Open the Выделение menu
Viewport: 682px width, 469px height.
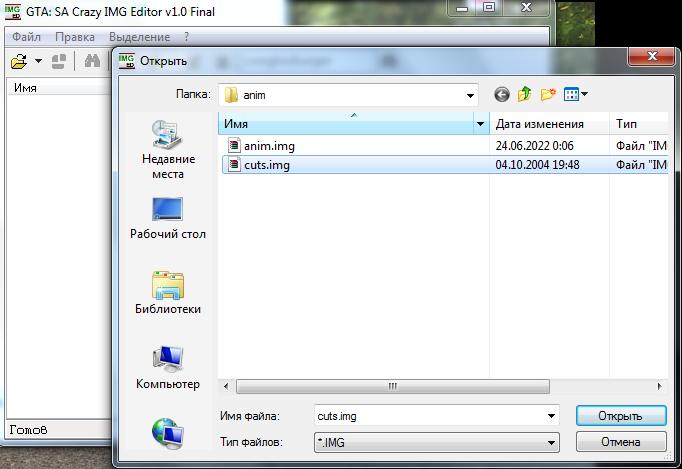click(140, 37)
